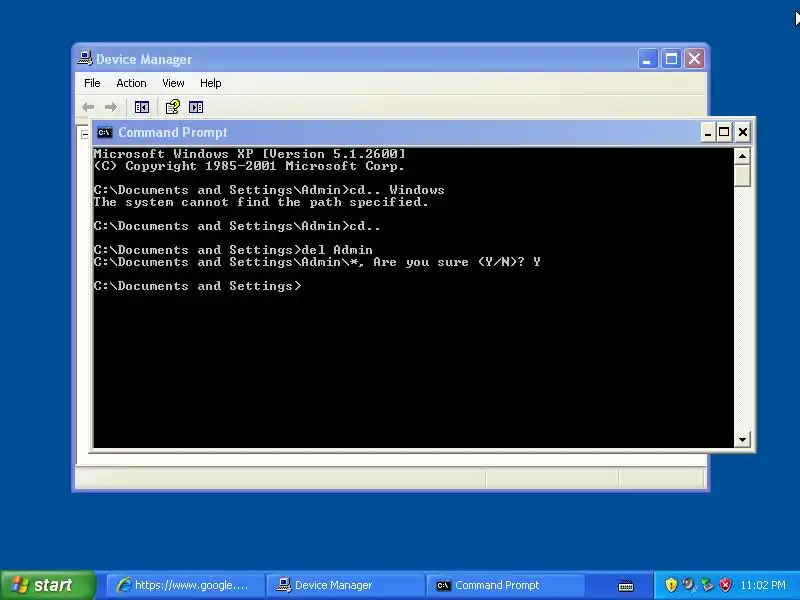Image resolution: width=800 pixels, height=600 pixels.
Task: Click the red shield security alert tray icon
Action: pyautogui.click(x=726, y=585)
